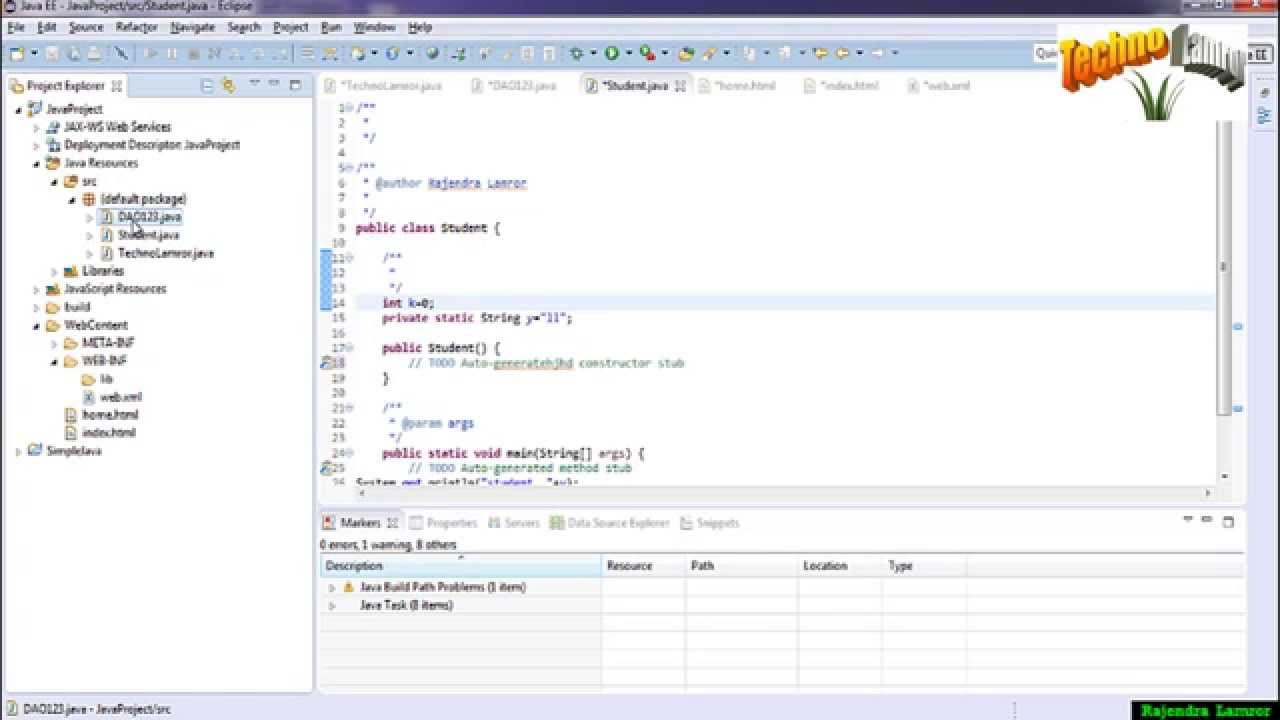This screenshot has height=720, width=1280.
Task: Close the Project Explorer view
Action: 116,86
